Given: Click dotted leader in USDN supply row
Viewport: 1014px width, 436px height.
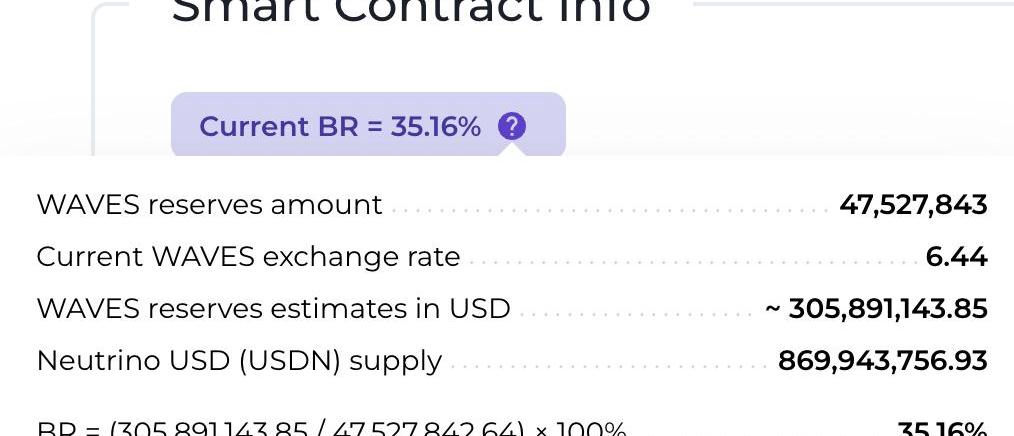Looking at the screenshot, I should pos(605,367).
